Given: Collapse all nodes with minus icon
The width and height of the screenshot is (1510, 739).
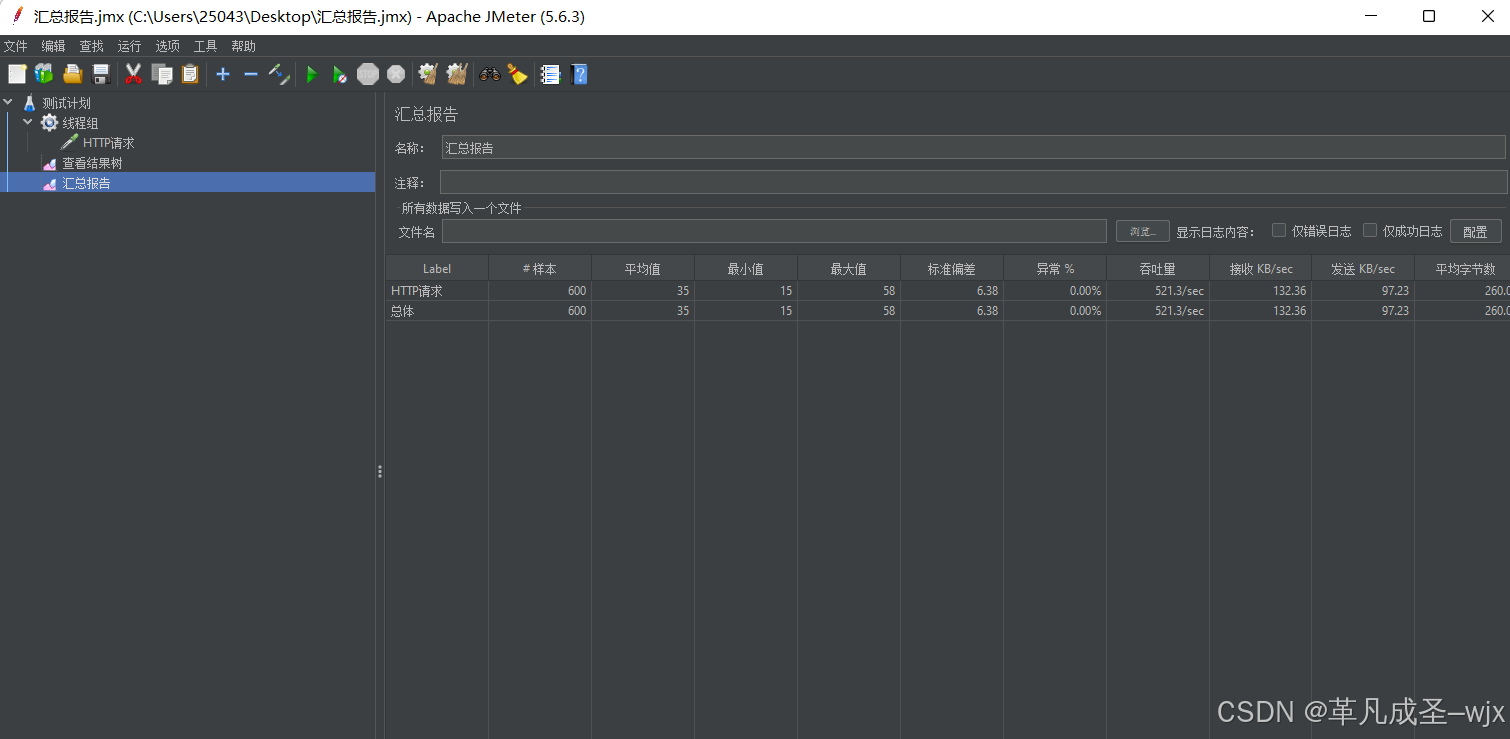Looking at the screenshot, I should (x=251, y=74).
